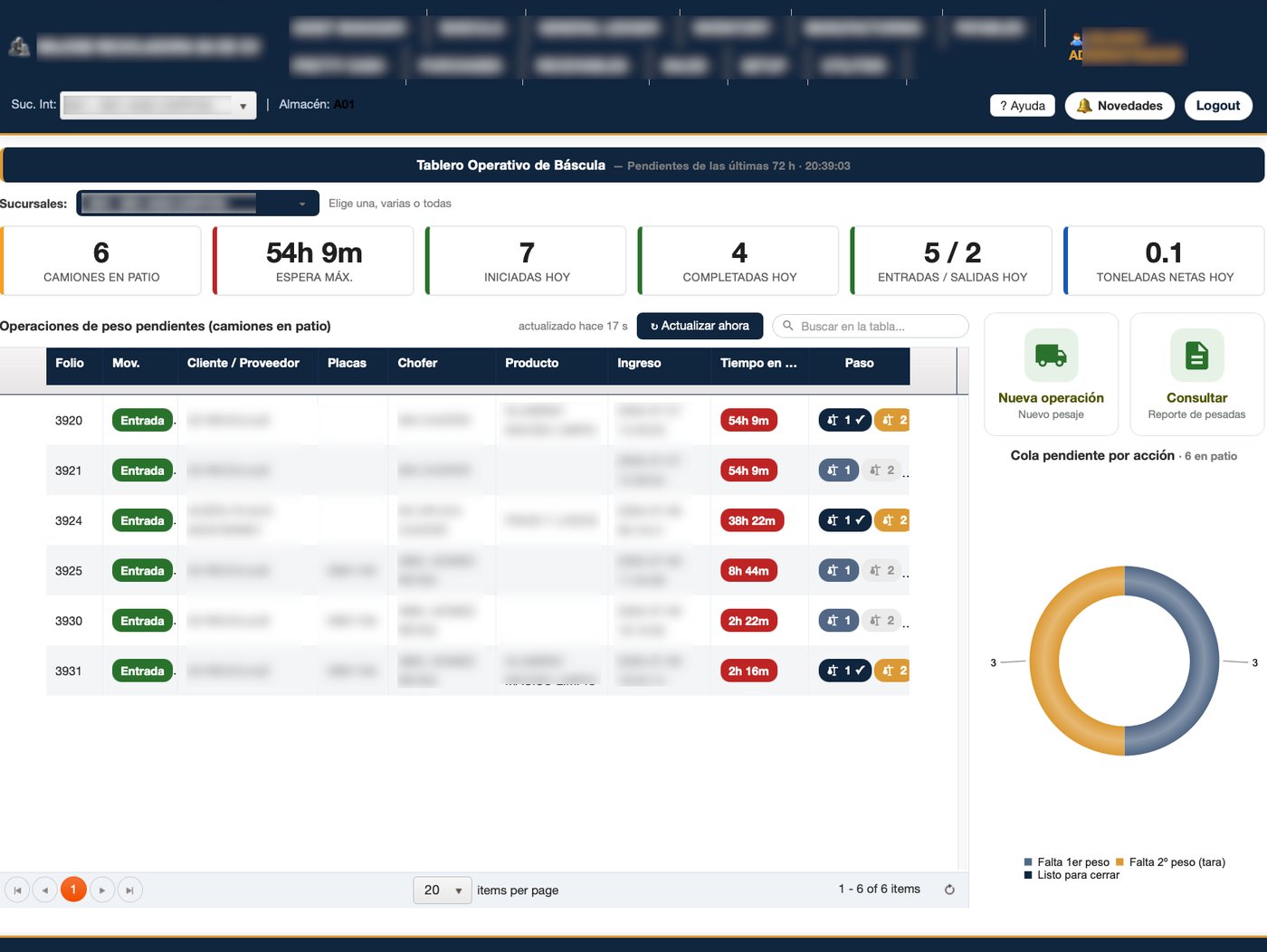
Task: Click the user avatar icon in header
Action: coord(1076,40)
